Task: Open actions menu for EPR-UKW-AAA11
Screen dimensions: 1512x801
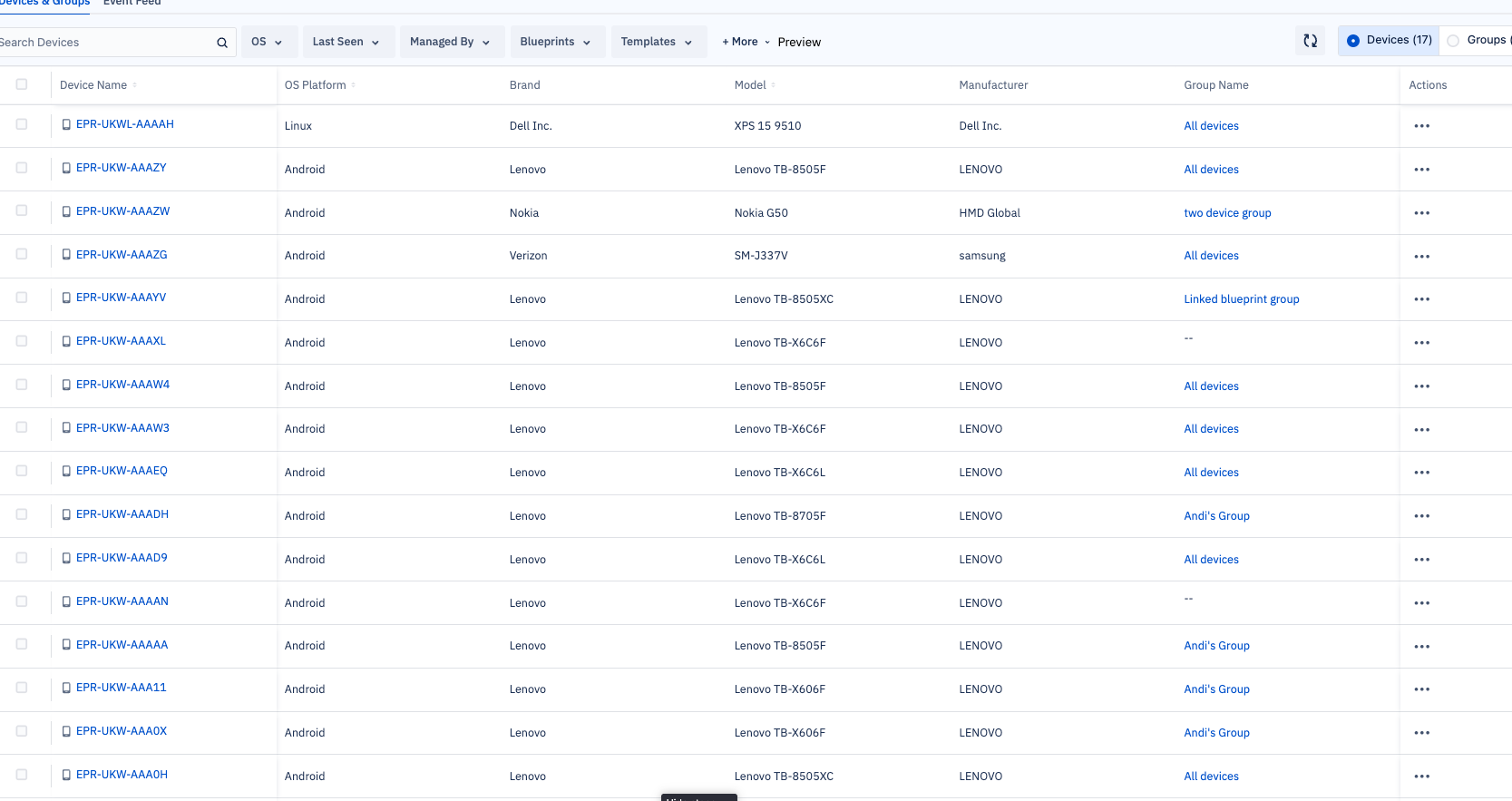Action: coord(1421,689)
